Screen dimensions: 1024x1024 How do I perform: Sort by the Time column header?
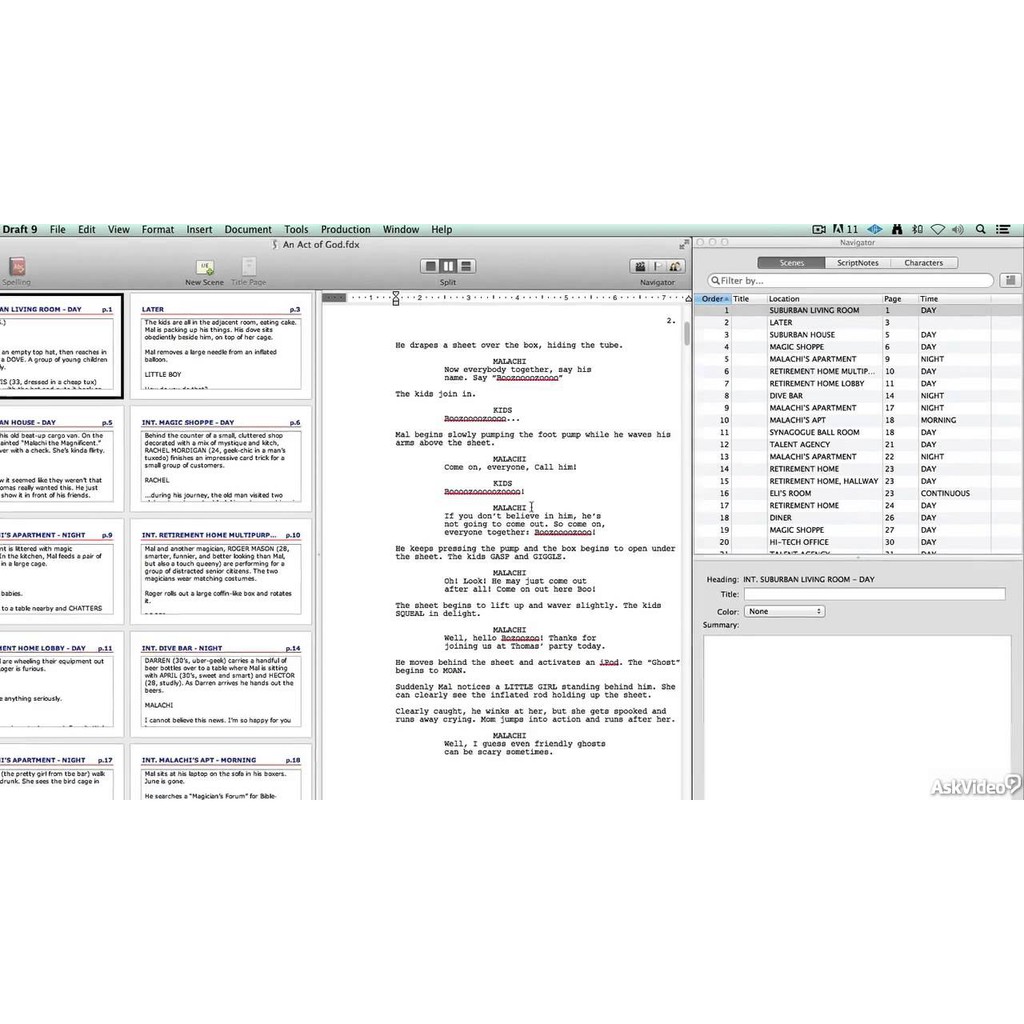pyautogui.click(x=955, y=298)
